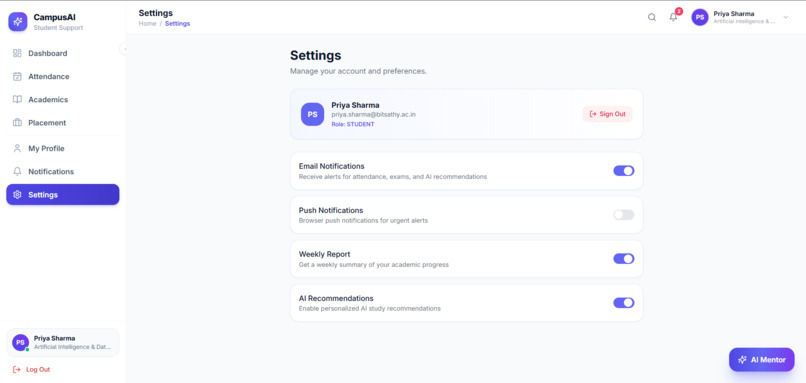806x383 pixels.
Task: Click 'Browser push notifications for urgent alerts'
Action: [x=363, y=221]
